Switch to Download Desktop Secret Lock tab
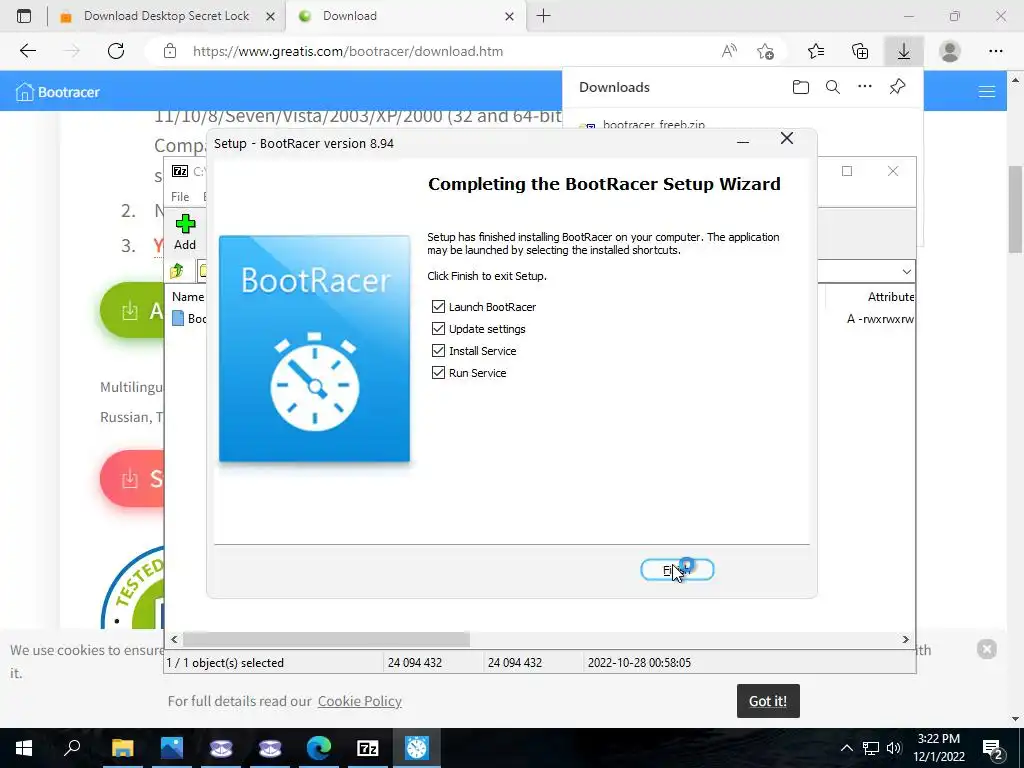This screenshot has height=768, width=1024. (x=167, y=16)
